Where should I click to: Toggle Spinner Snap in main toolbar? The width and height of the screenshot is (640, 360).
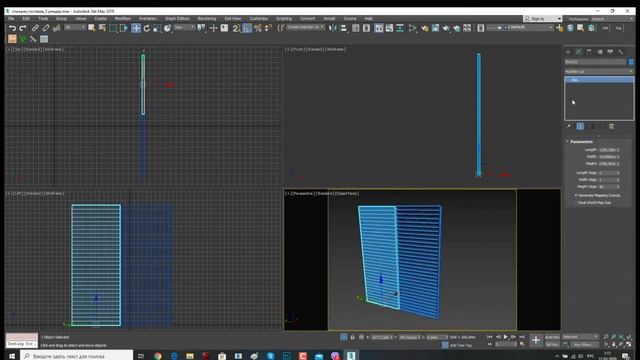(x=268, y=28)
